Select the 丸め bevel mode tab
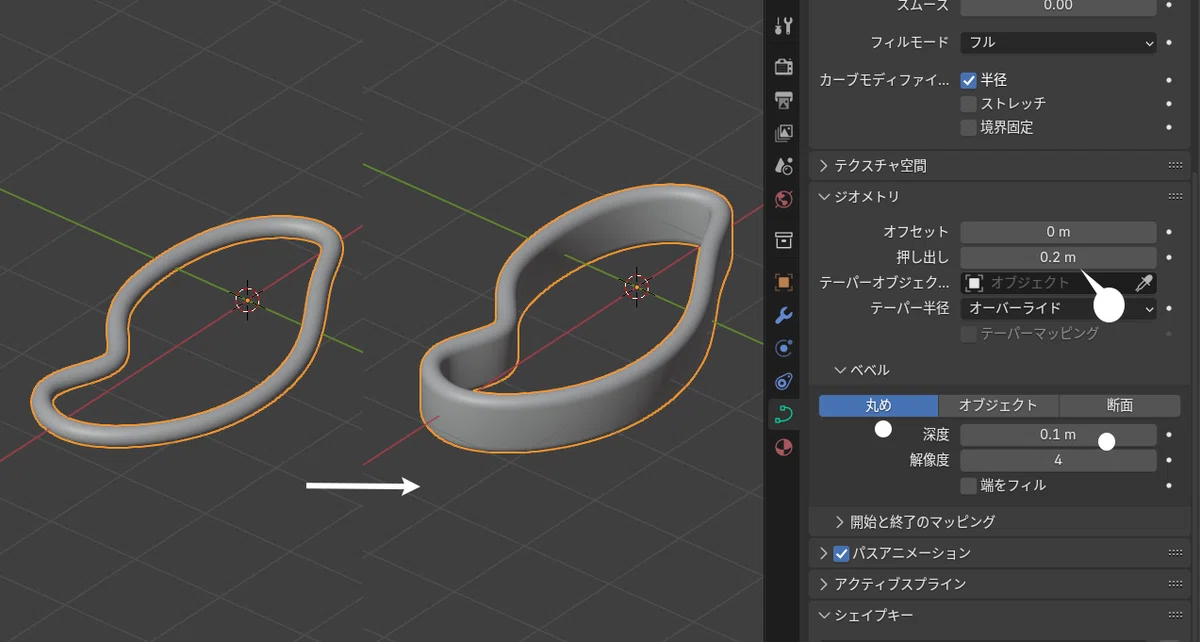 coord(879,405)
